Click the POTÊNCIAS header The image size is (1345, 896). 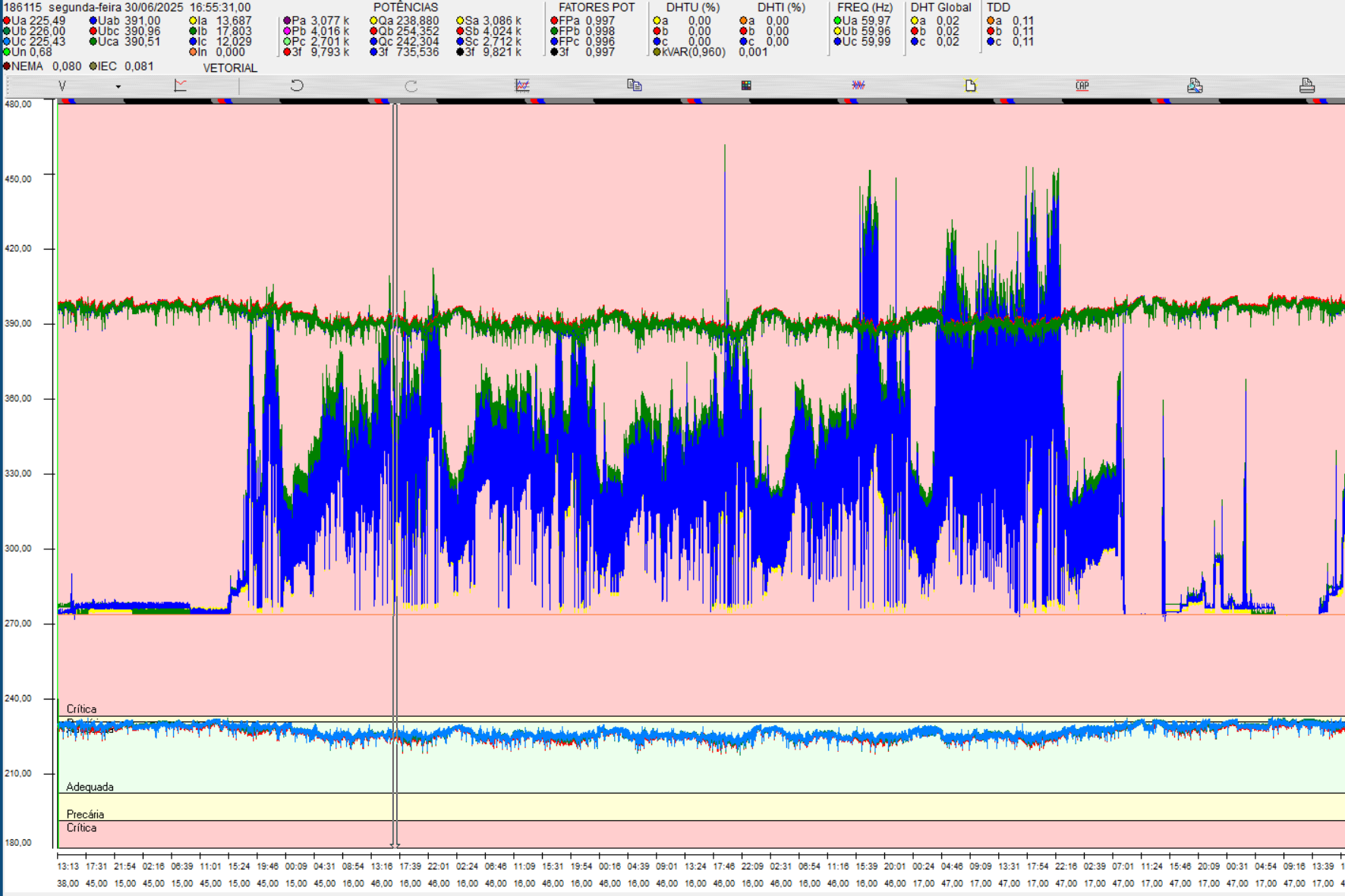coord(405,8)
